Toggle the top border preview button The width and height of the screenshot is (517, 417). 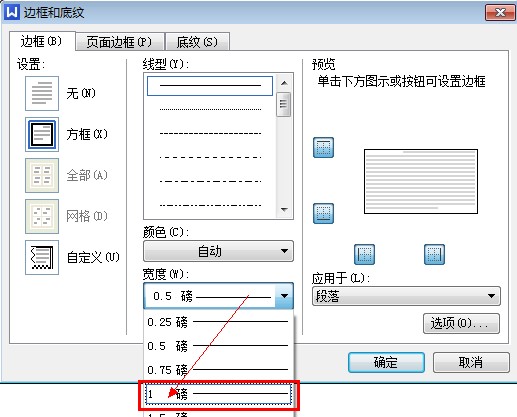(x=323, y=147)
